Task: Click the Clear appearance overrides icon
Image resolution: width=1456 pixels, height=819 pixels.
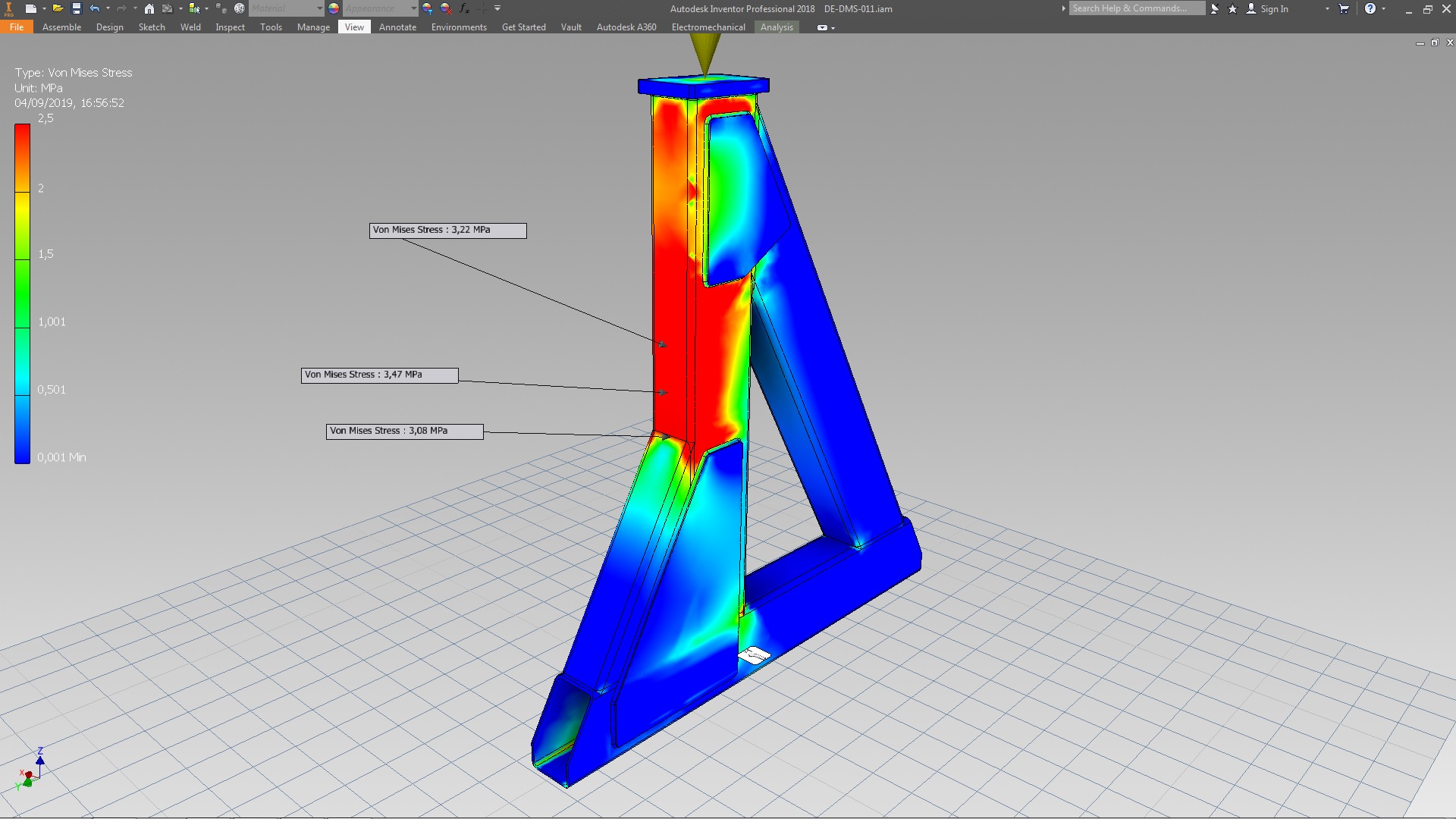Action: point(446,8)
